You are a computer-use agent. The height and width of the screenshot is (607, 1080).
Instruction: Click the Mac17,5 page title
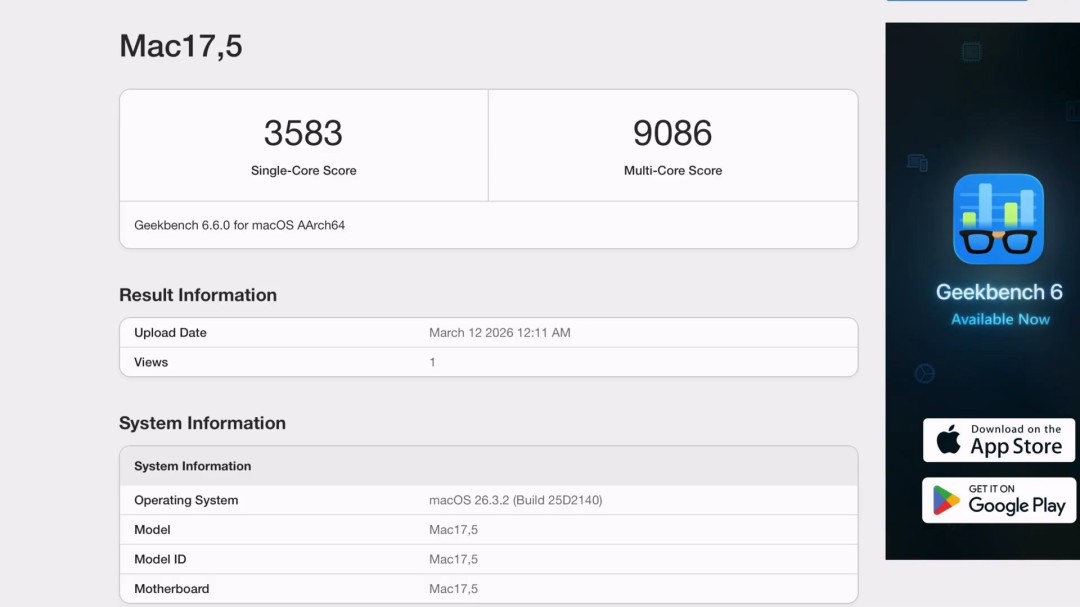(x=181, y=46)
